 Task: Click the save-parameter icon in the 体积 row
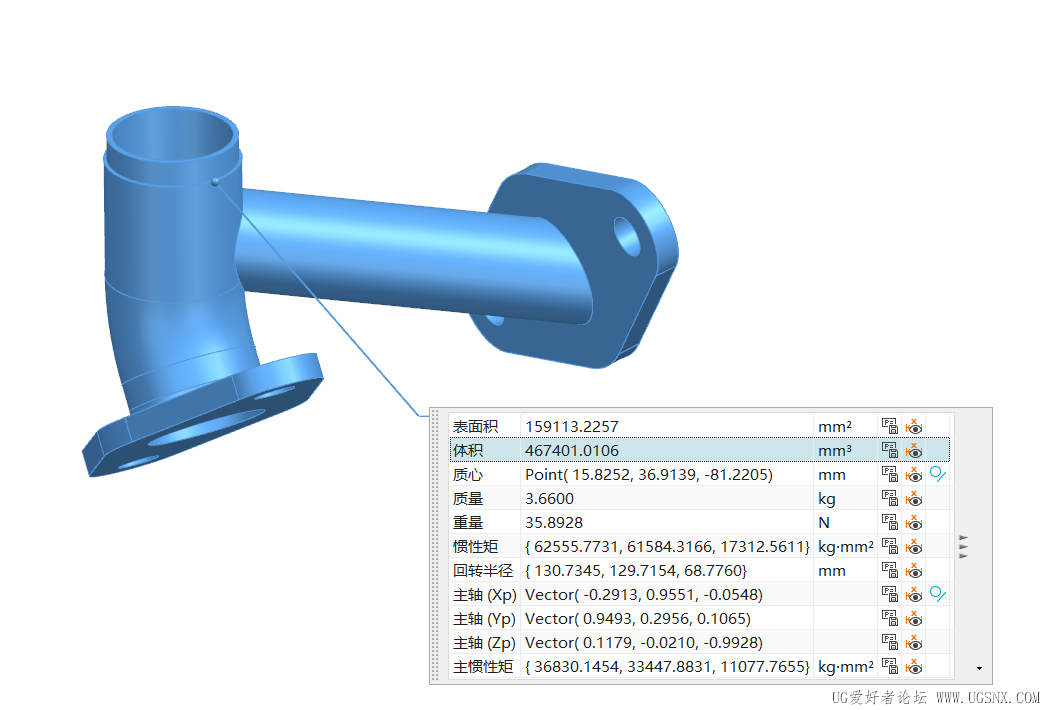pyautogui.click(x=890, y=450)
